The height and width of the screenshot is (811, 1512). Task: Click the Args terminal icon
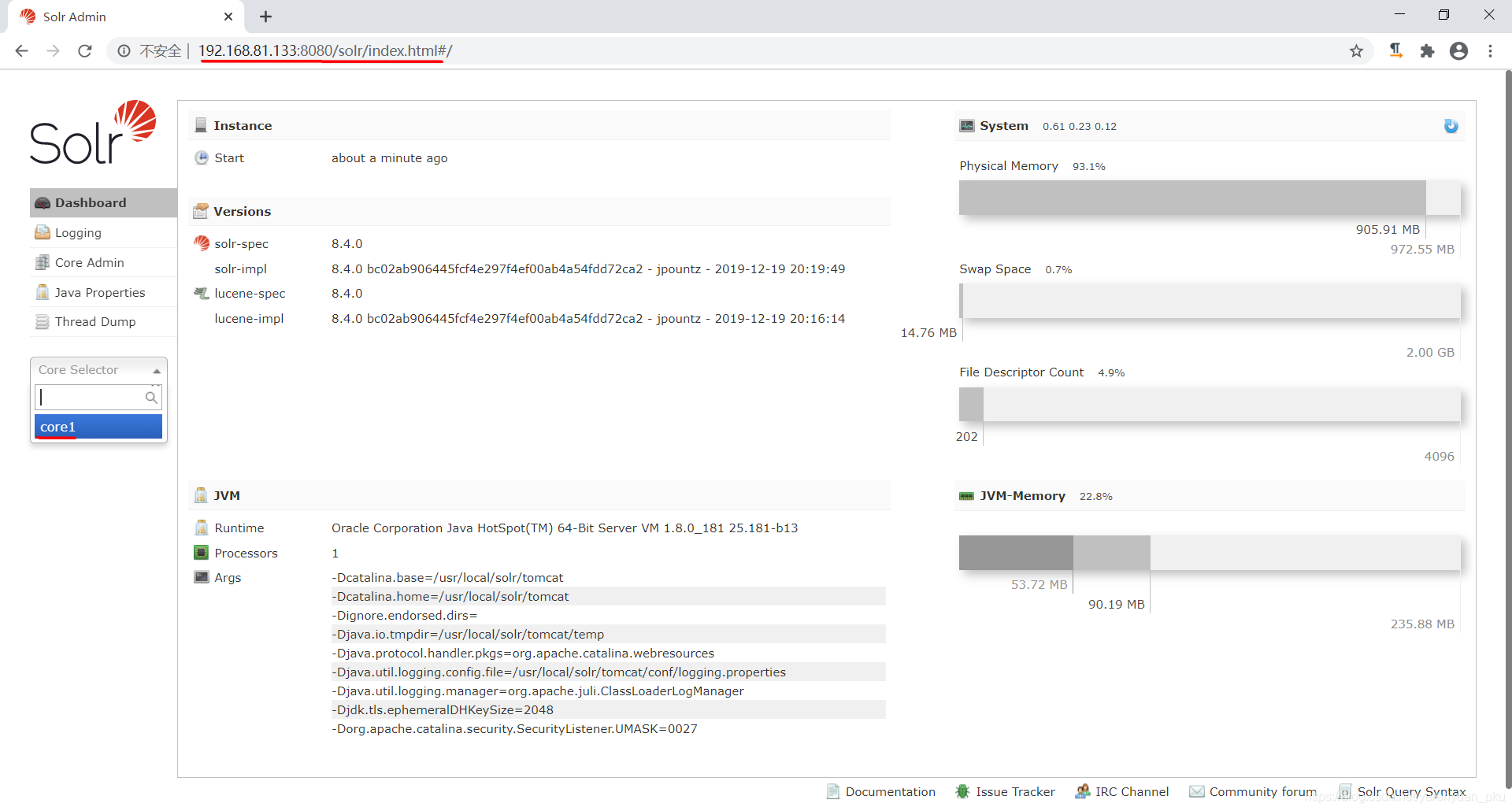[202, 577]
